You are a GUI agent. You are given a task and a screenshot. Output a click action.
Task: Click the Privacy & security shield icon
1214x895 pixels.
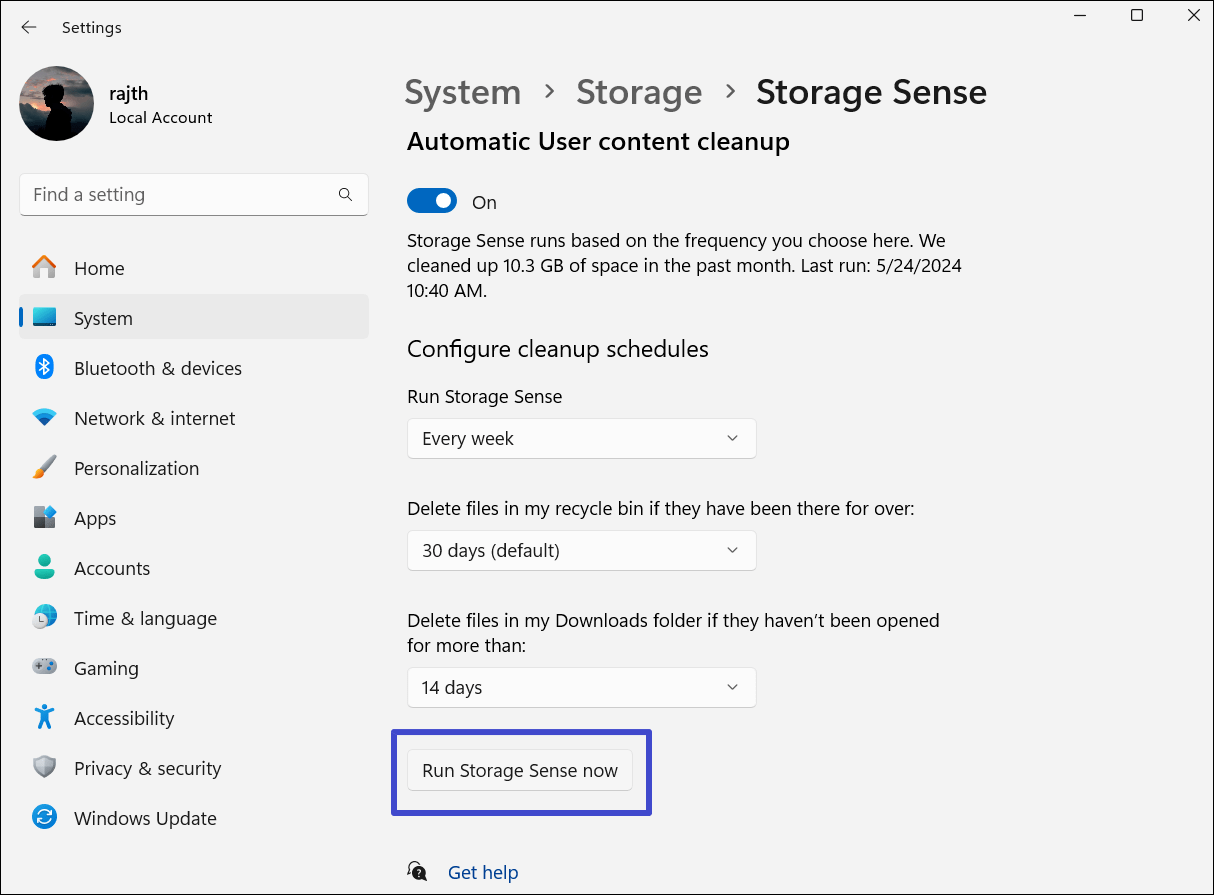tap(44, 767)
